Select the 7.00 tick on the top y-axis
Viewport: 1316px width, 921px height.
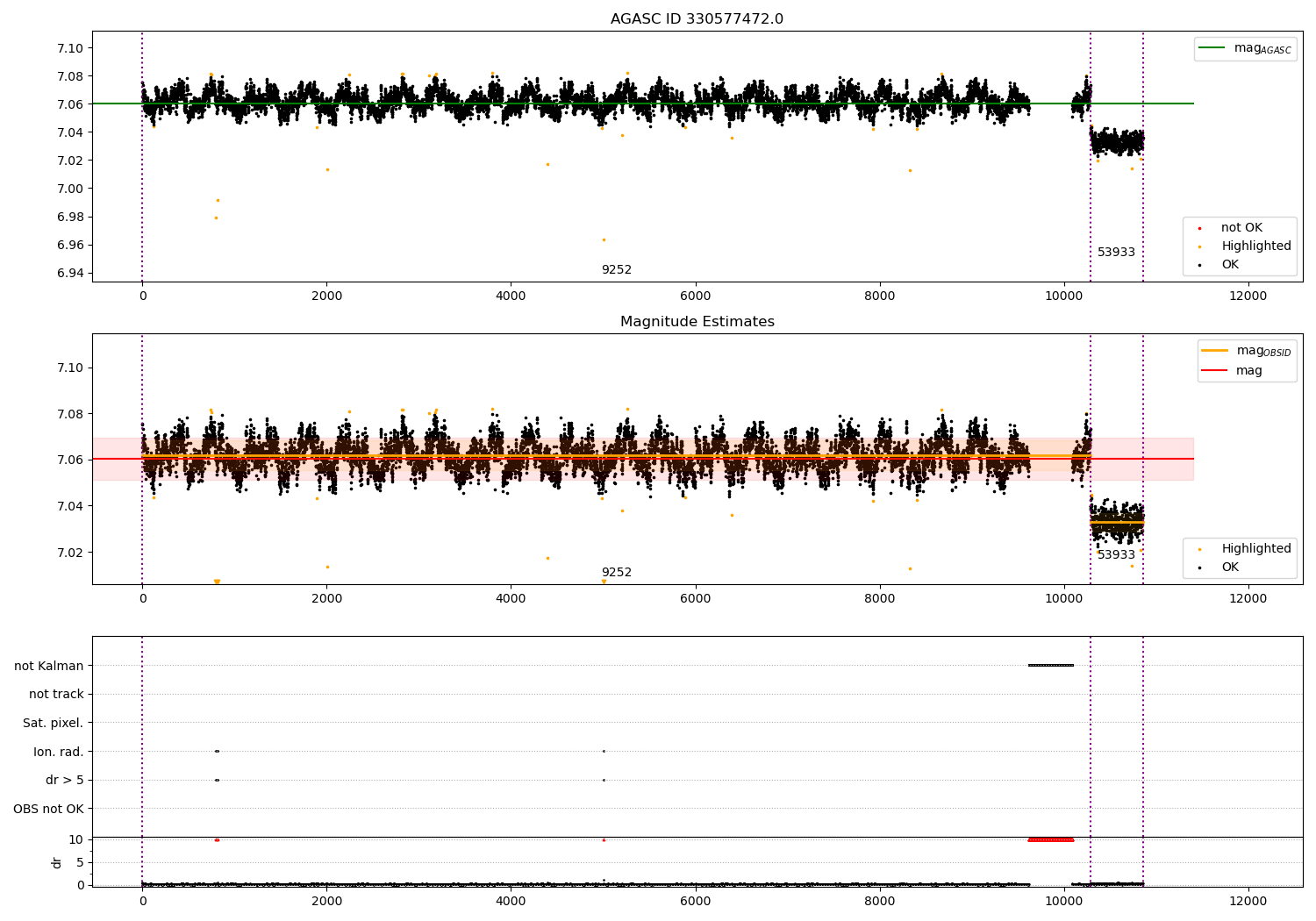pos(70,189)
